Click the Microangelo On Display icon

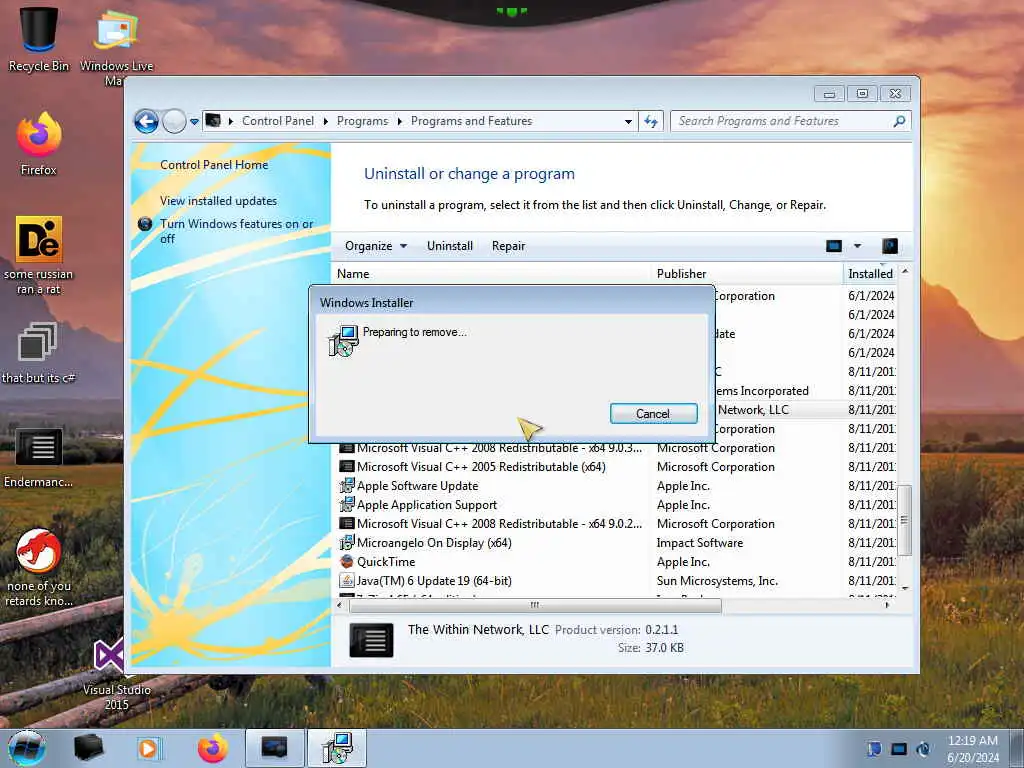[347, 543]
